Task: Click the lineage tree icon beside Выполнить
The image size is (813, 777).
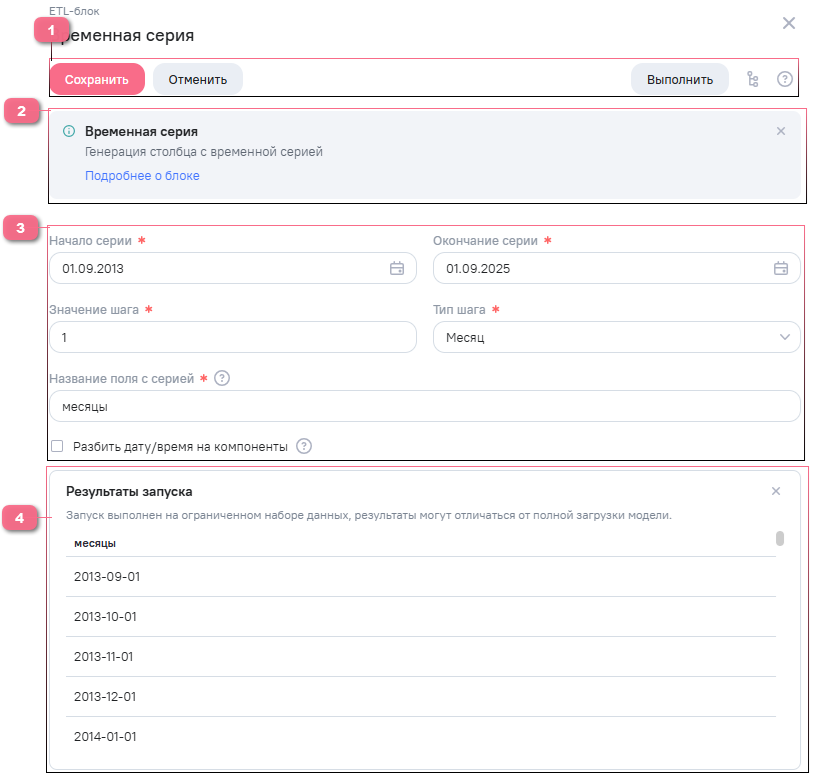Action: coord(753,80)
